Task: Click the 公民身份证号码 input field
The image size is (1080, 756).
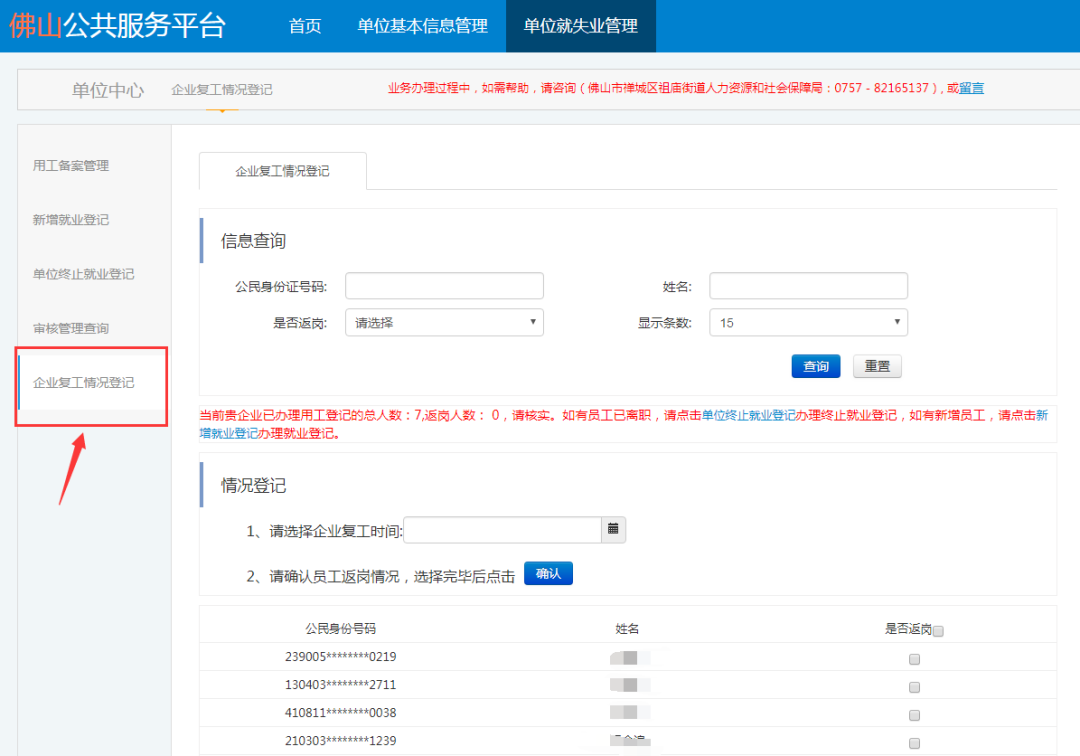Action: click(444, 286)
